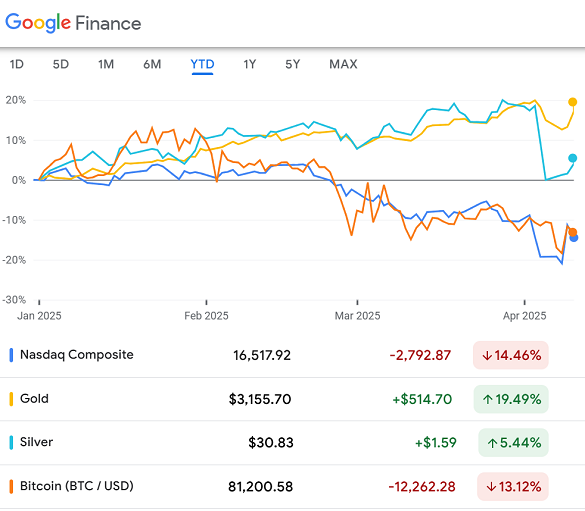Switch to the 1M range tab
This screenshot has width=585, height=511.
point(106,65)
